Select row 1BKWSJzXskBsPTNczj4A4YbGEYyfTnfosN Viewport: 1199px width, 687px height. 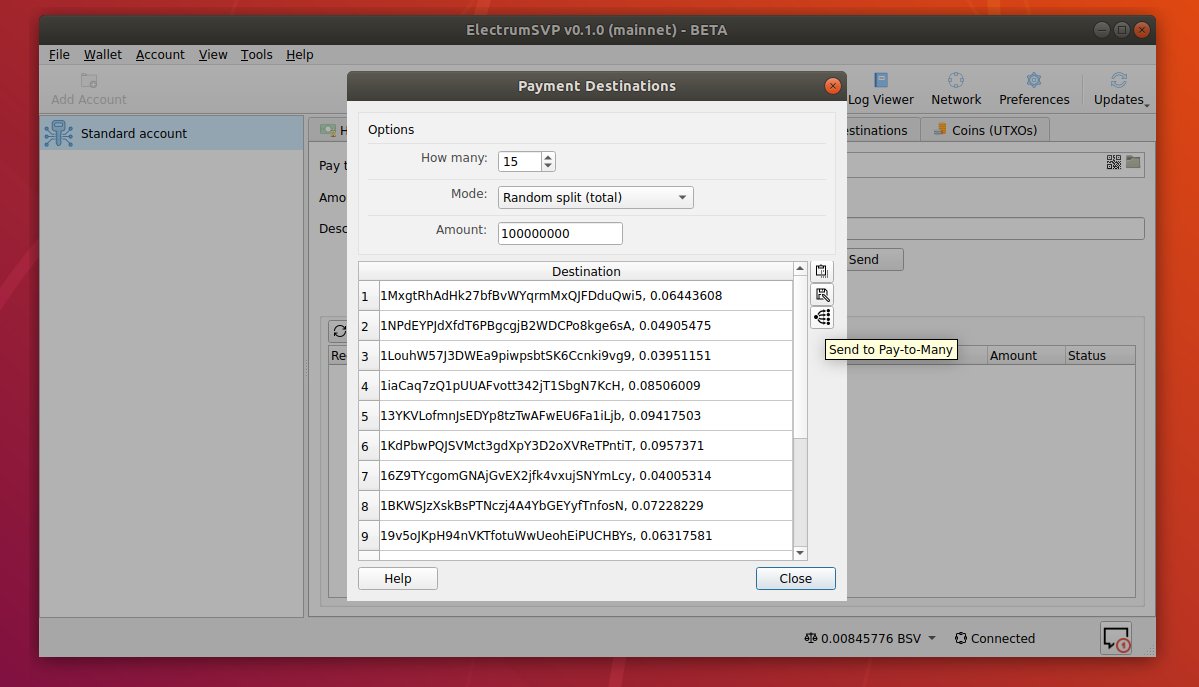[586, 505]
